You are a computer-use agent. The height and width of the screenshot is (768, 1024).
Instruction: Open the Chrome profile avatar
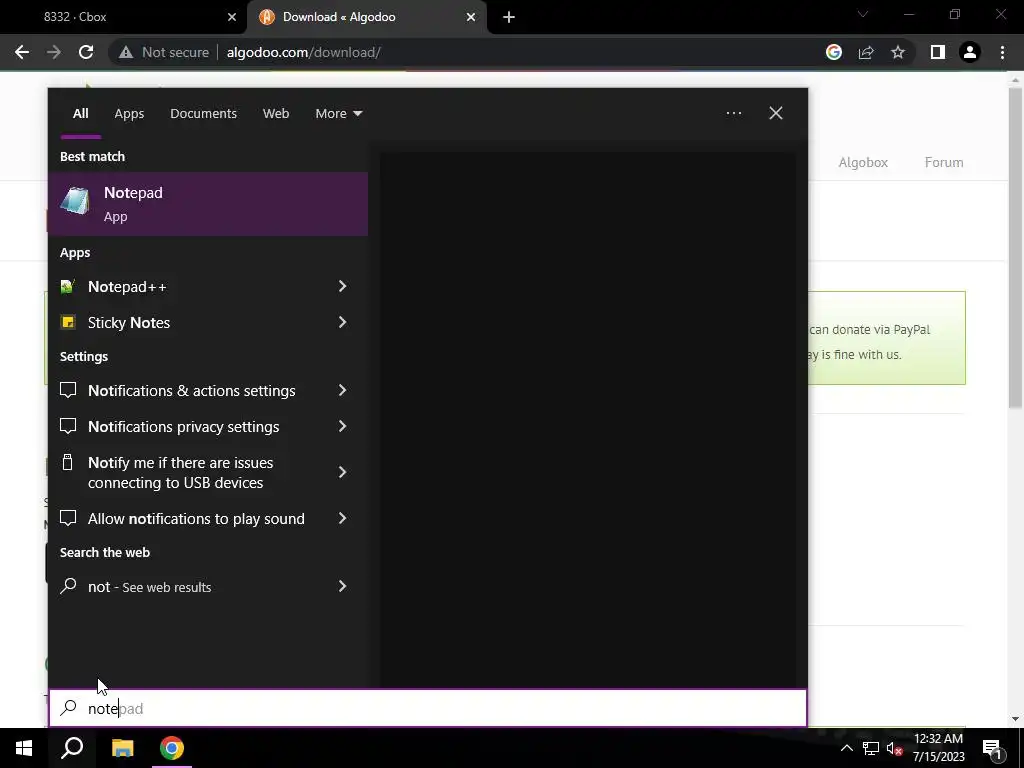point(970,52)
